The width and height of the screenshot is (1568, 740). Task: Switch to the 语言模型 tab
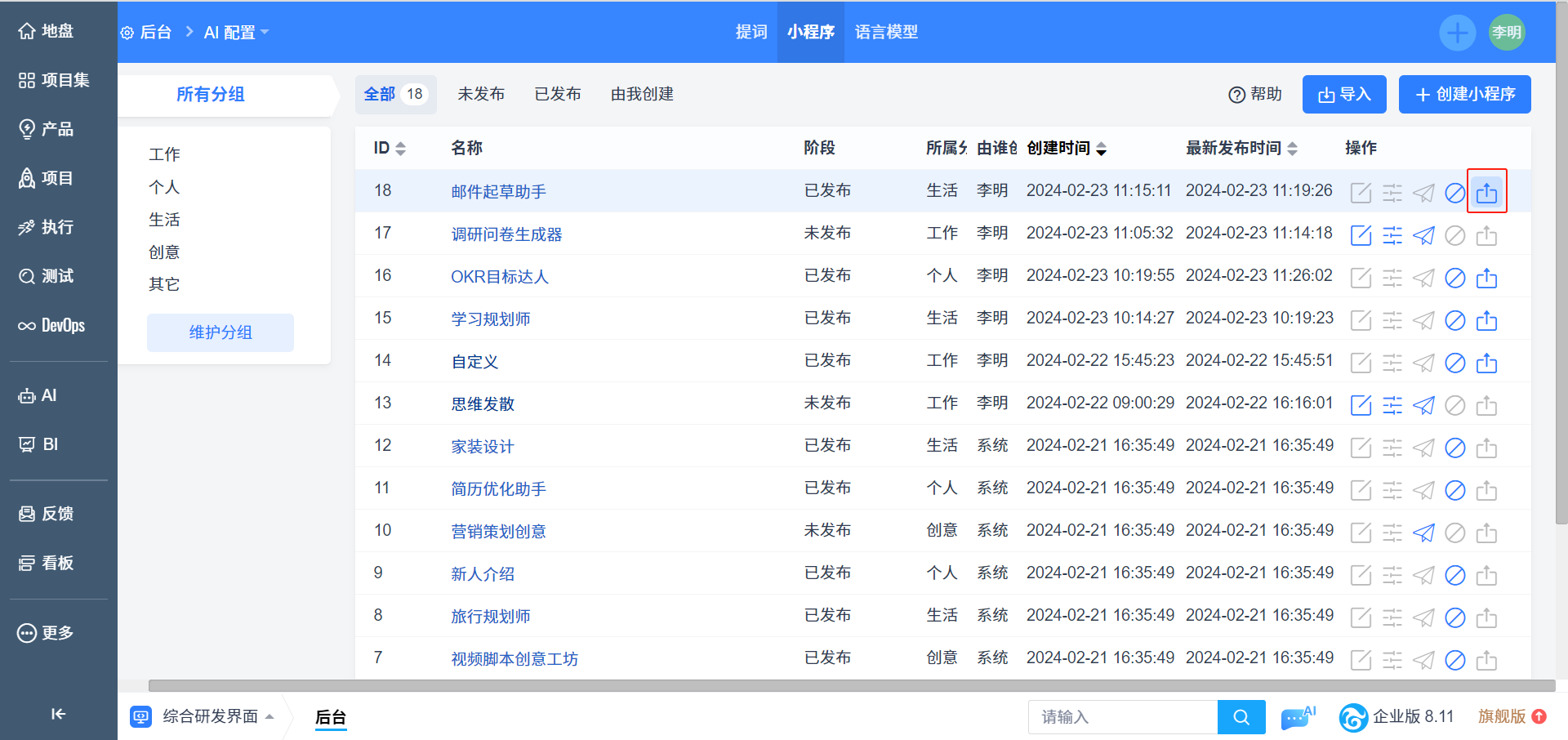[886, 32]
